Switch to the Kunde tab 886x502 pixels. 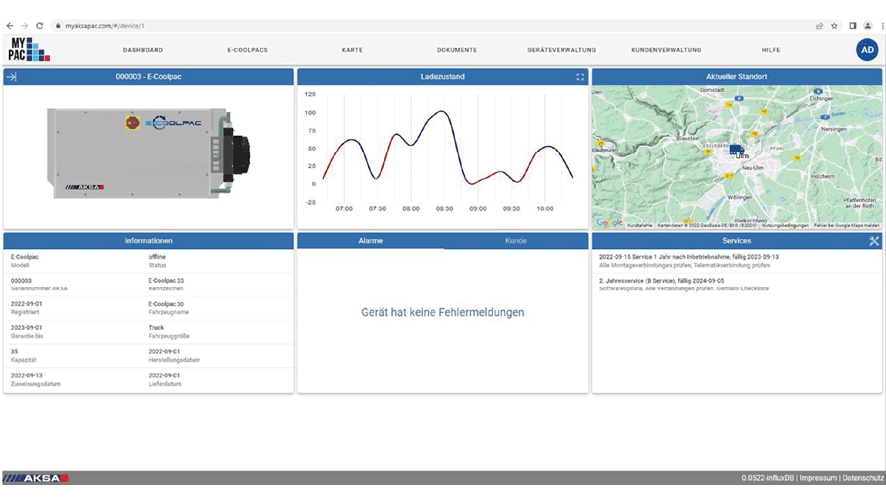pyautogui.click(x=515, y=241)
